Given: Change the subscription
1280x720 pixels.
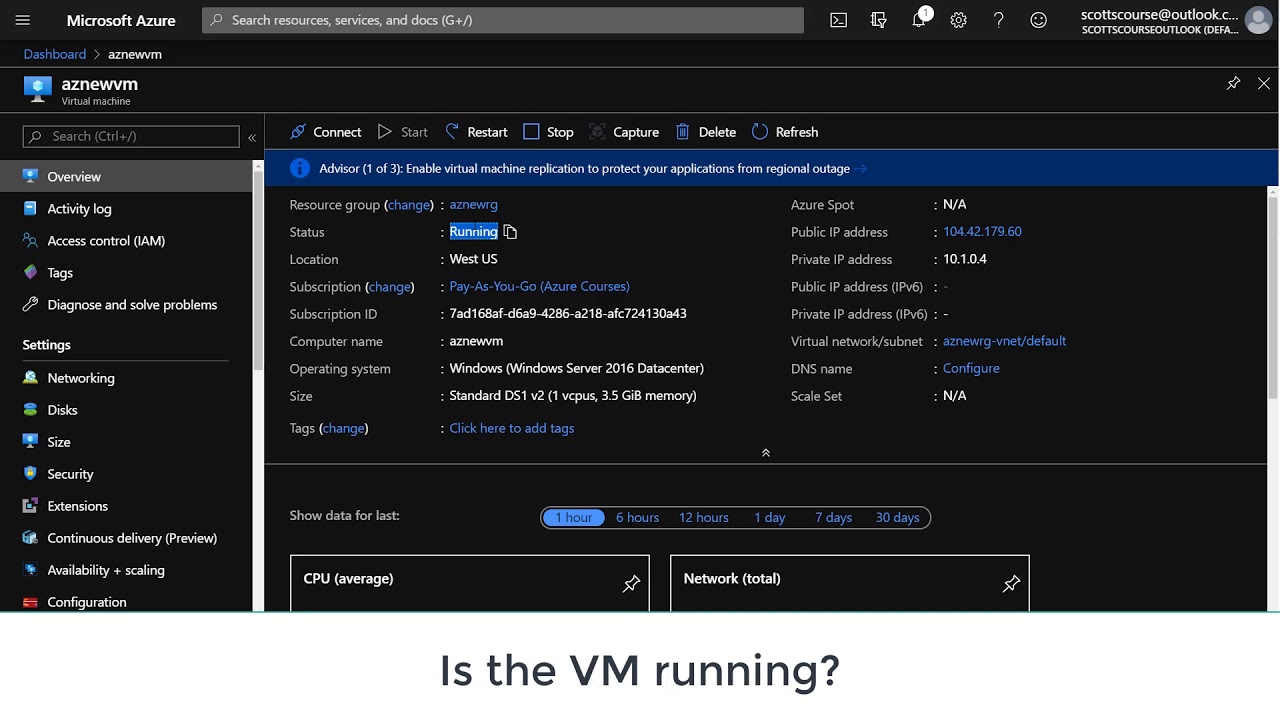Looking at the screenshot, I should [390, 287].
